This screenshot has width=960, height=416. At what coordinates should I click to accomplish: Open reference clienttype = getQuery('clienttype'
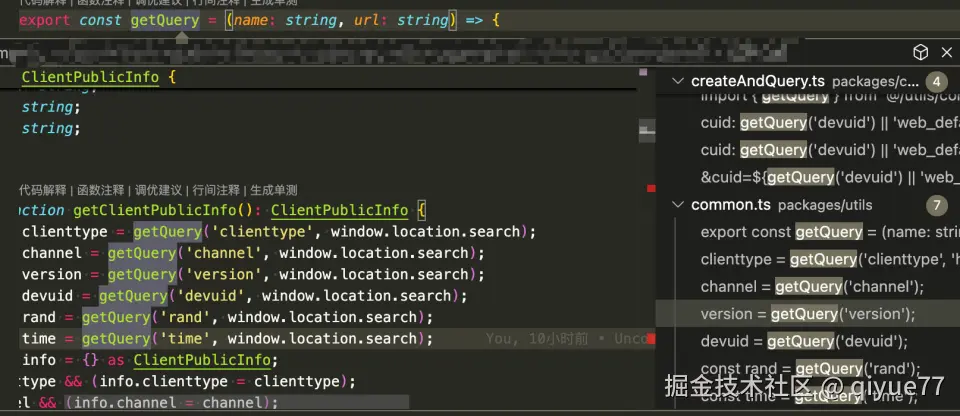tap(830, 259)
